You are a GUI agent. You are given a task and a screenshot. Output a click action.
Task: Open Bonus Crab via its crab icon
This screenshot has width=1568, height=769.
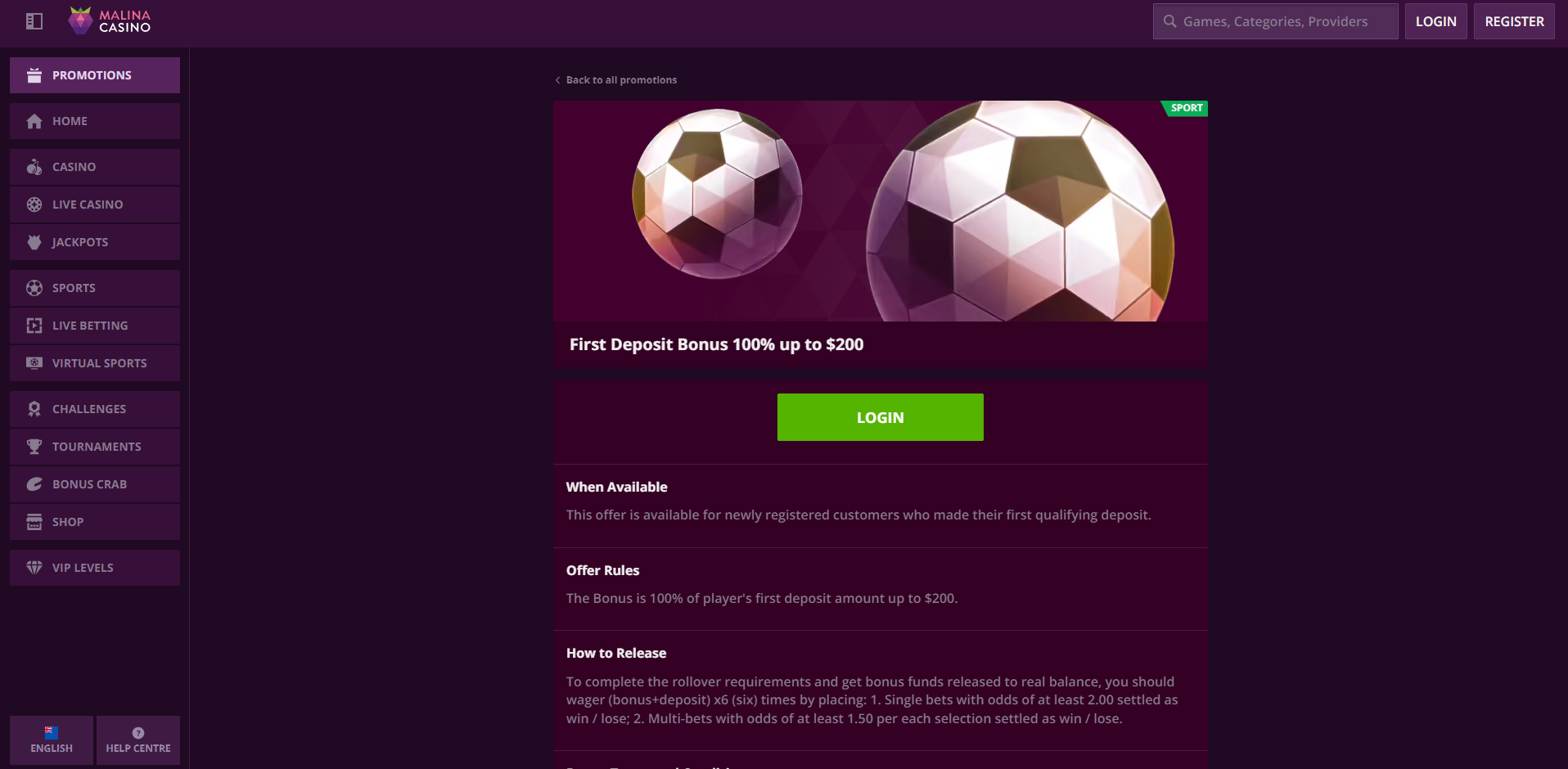click(34, 484)
